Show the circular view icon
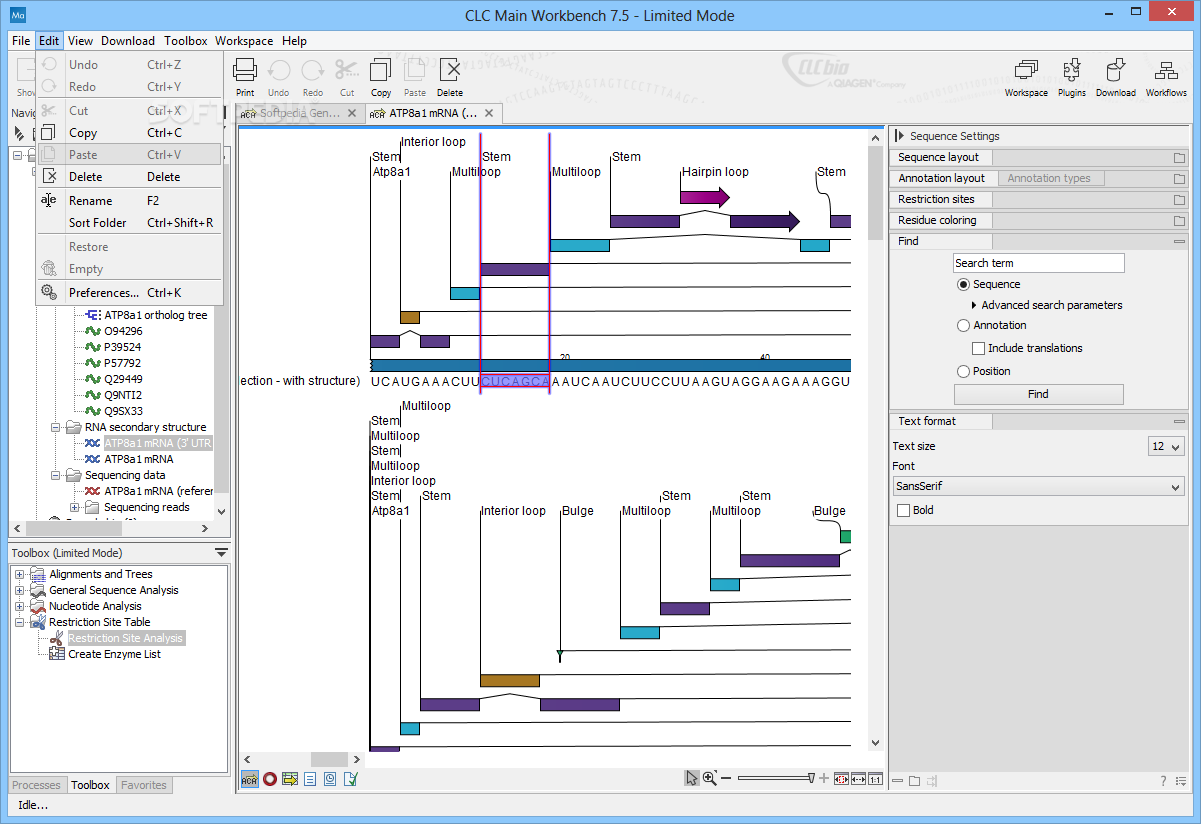 click(x=270, y=779)
